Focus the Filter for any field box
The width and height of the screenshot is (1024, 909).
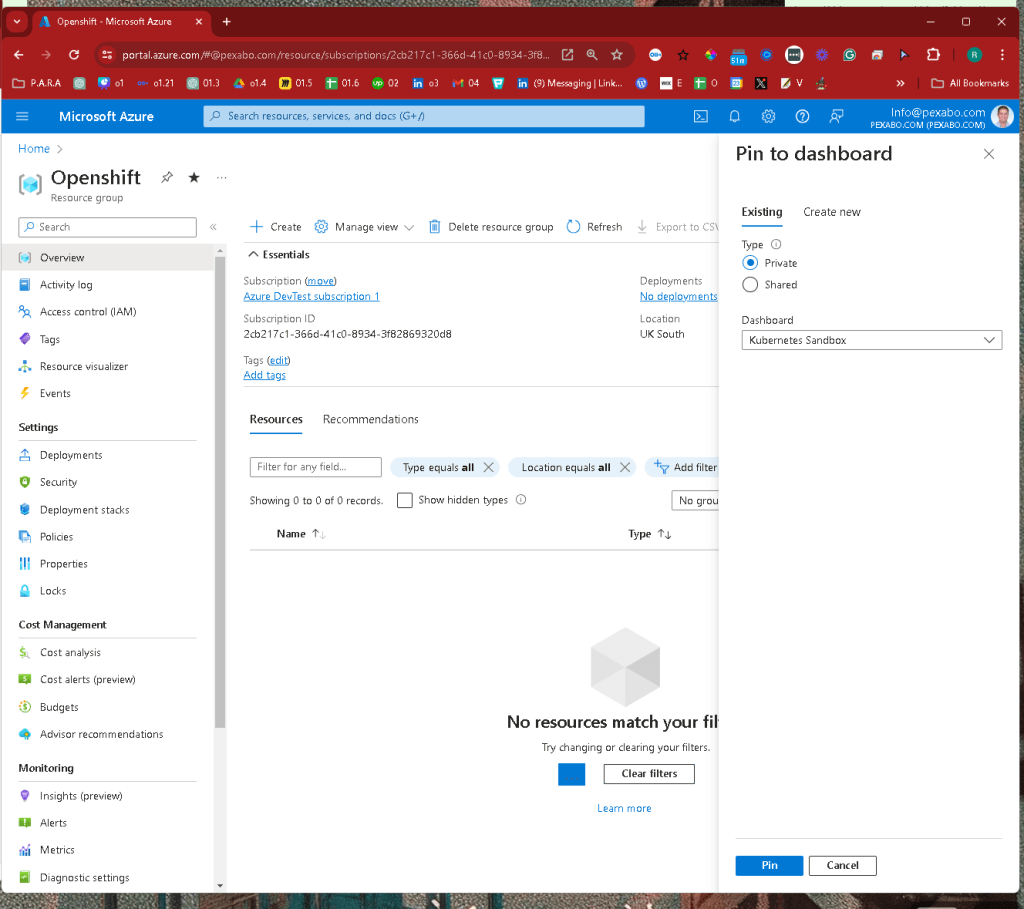pos(315,467)
